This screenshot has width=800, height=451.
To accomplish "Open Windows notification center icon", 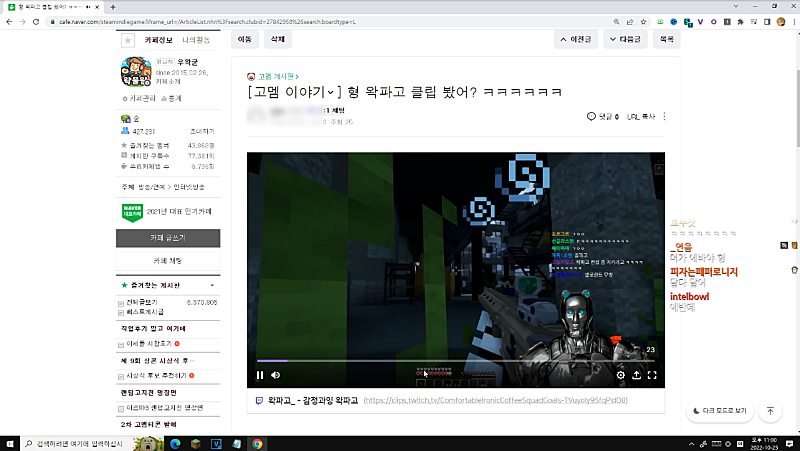I will tap(789, 444).
